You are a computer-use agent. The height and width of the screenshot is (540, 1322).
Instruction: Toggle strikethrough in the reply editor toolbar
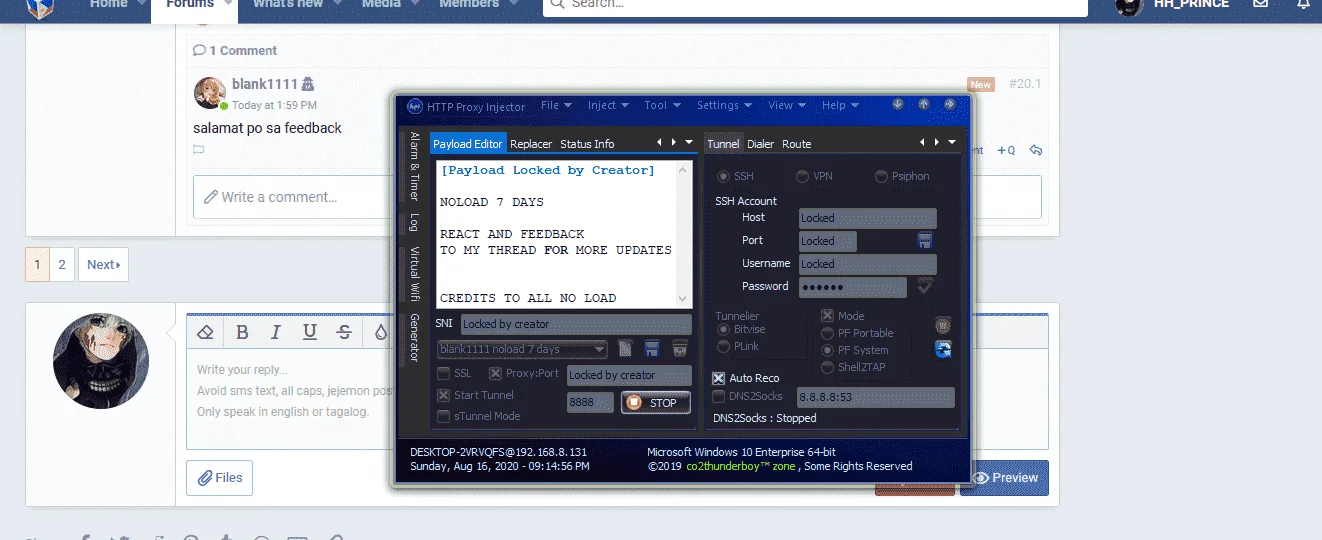coord(344,332)
